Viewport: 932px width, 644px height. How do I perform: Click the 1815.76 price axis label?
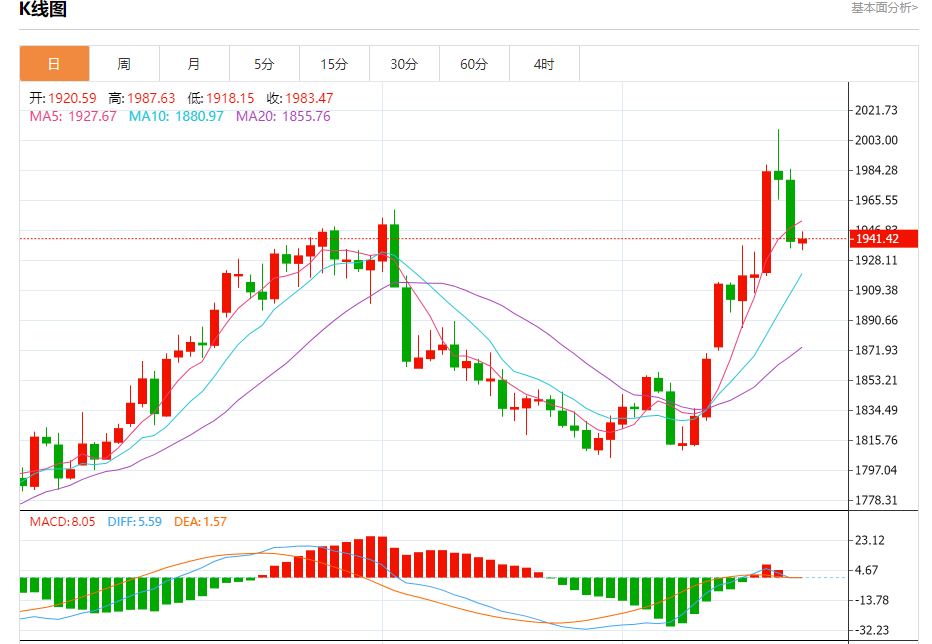tap(876, 440)
